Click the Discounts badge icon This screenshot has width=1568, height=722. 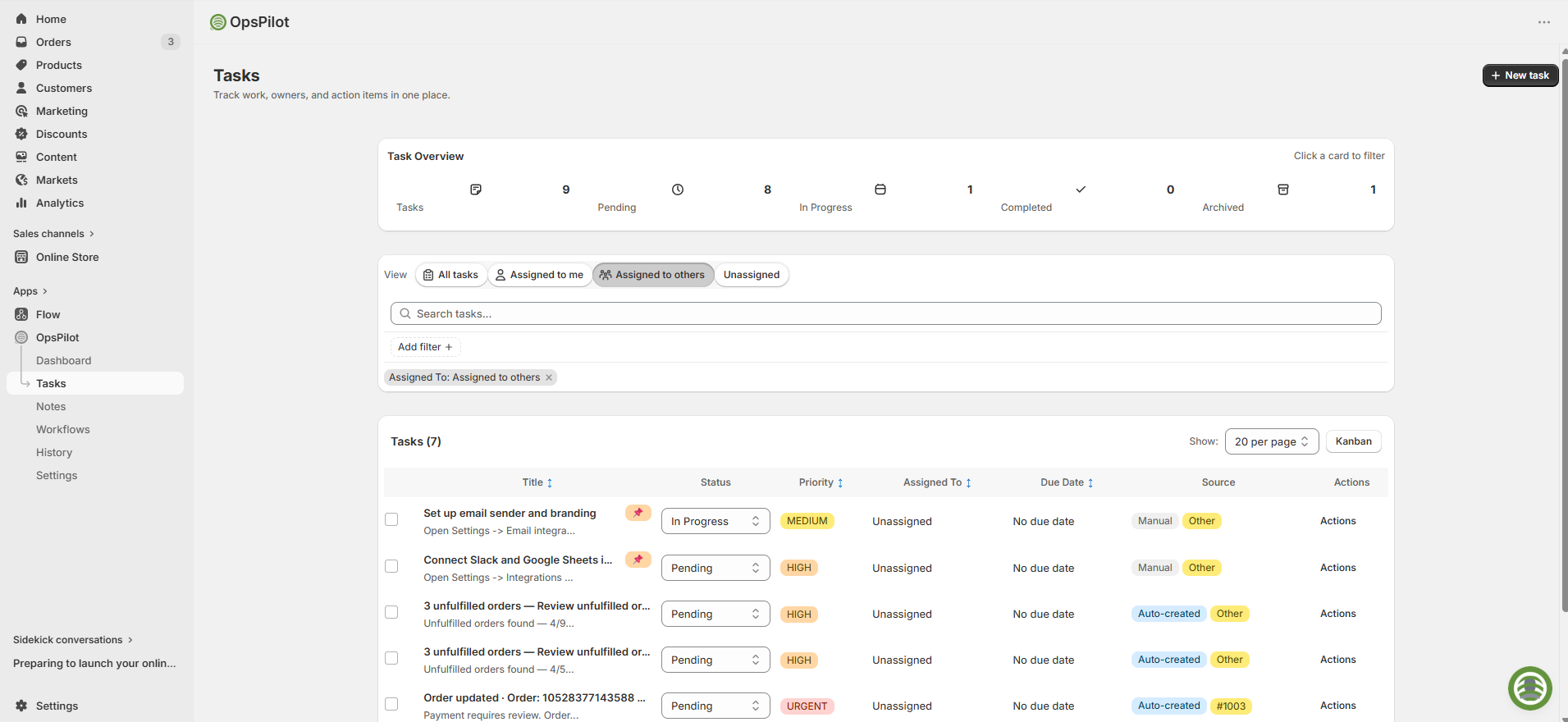pyautogui.click(x=21, y=134)
